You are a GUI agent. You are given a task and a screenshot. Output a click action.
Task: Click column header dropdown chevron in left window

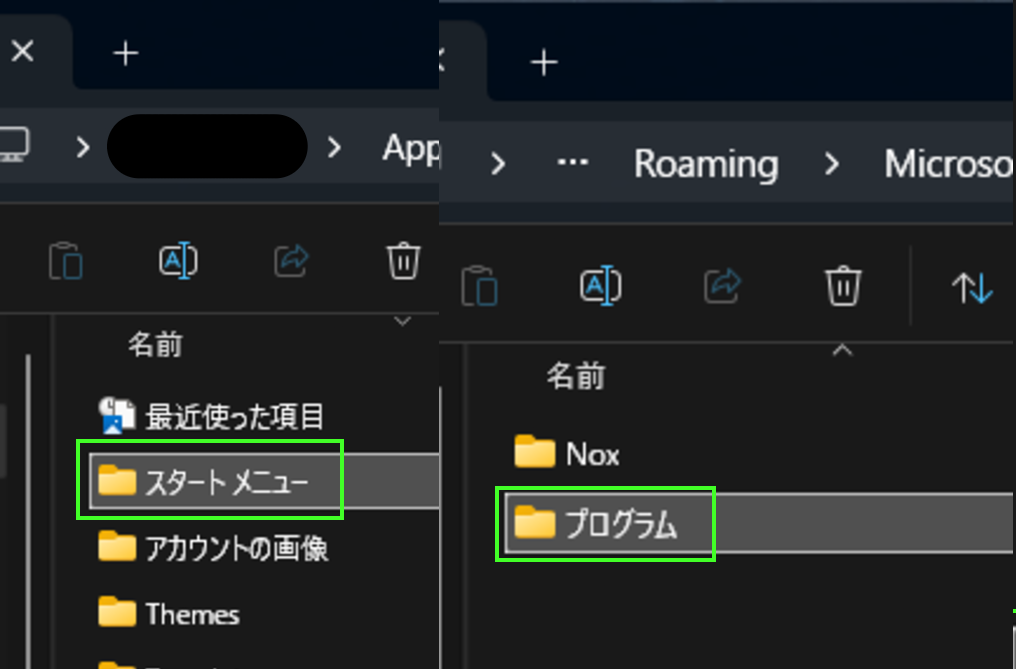[402, 322]
